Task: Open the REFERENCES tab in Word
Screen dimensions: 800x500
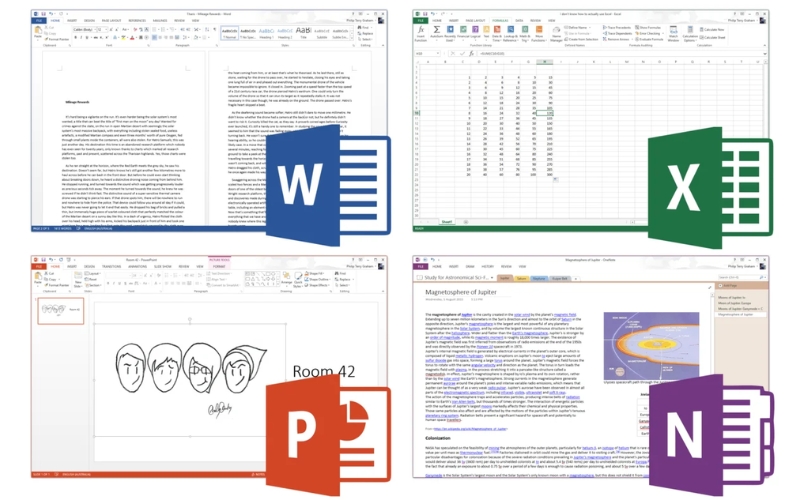Action: [137, 20]
